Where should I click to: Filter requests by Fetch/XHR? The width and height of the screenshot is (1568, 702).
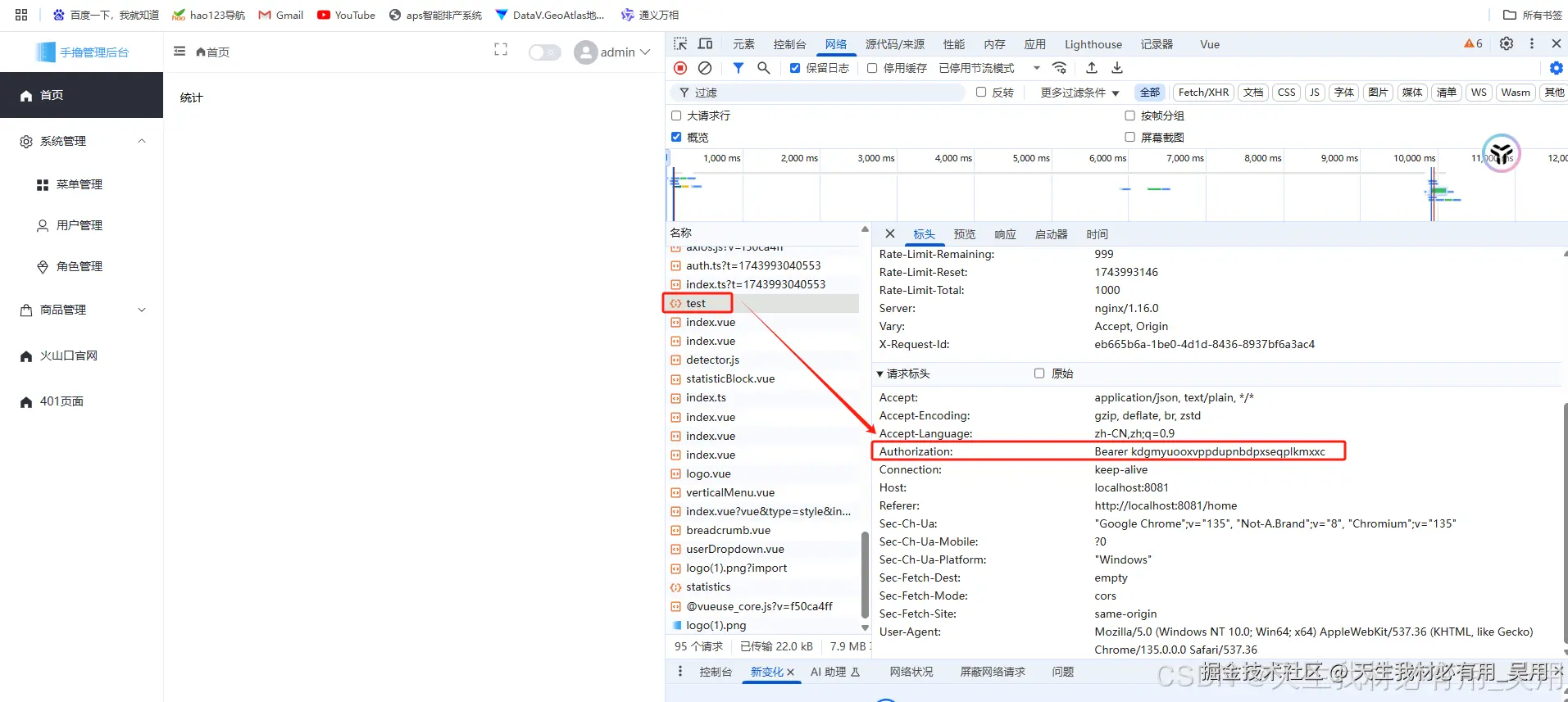(1203, 93)
